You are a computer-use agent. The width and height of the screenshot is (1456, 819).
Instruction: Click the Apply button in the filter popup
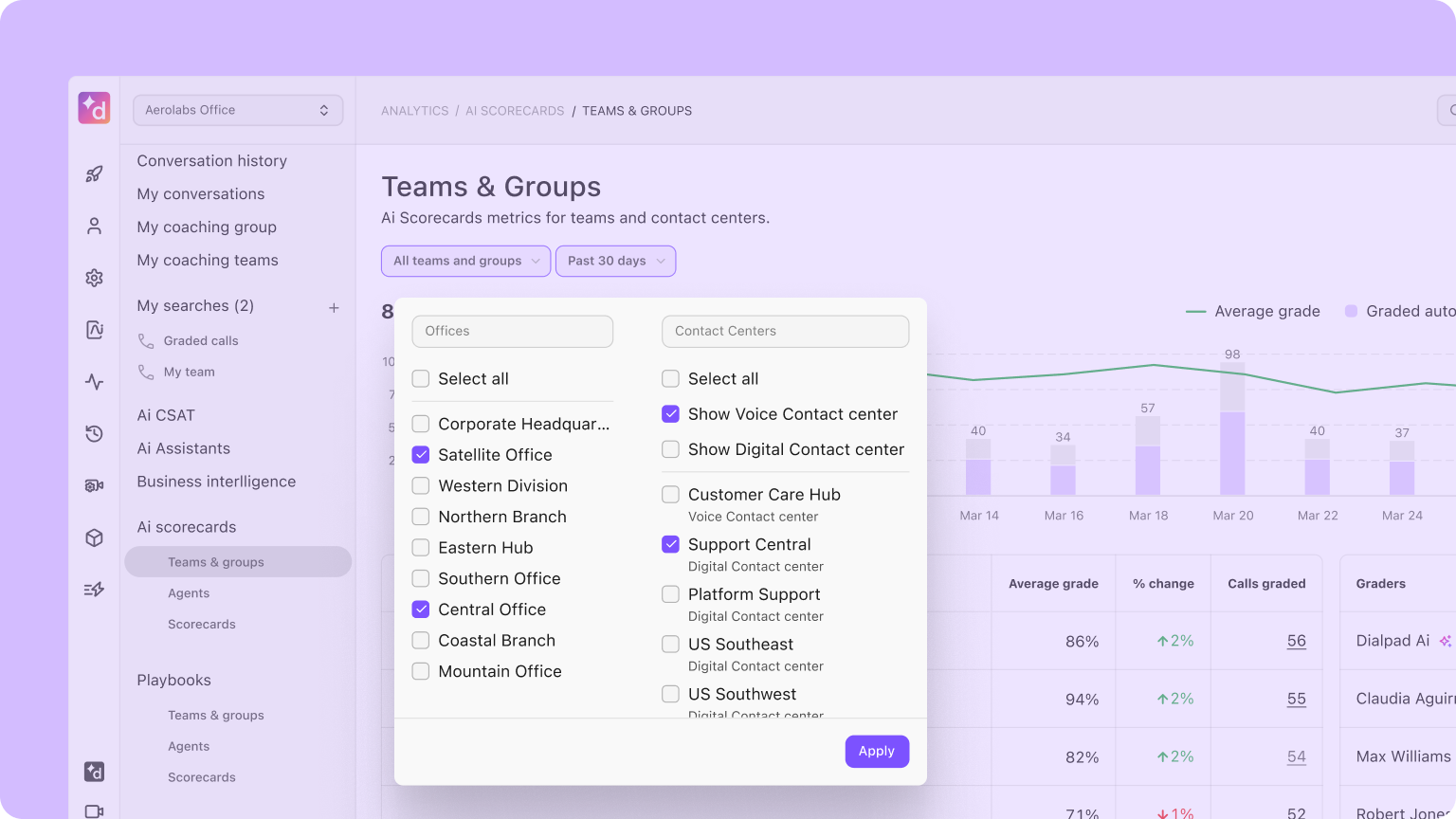click(876, 751)
